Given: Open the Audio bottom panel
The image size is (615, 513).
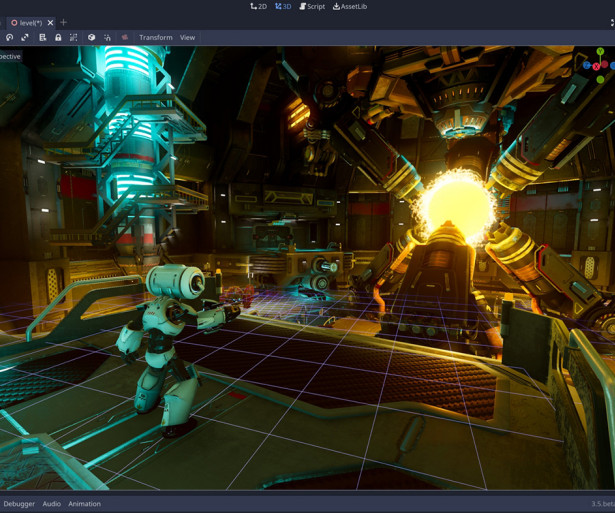Looking at the screenshot, I should pyautogui.click(x=52, y=504).
